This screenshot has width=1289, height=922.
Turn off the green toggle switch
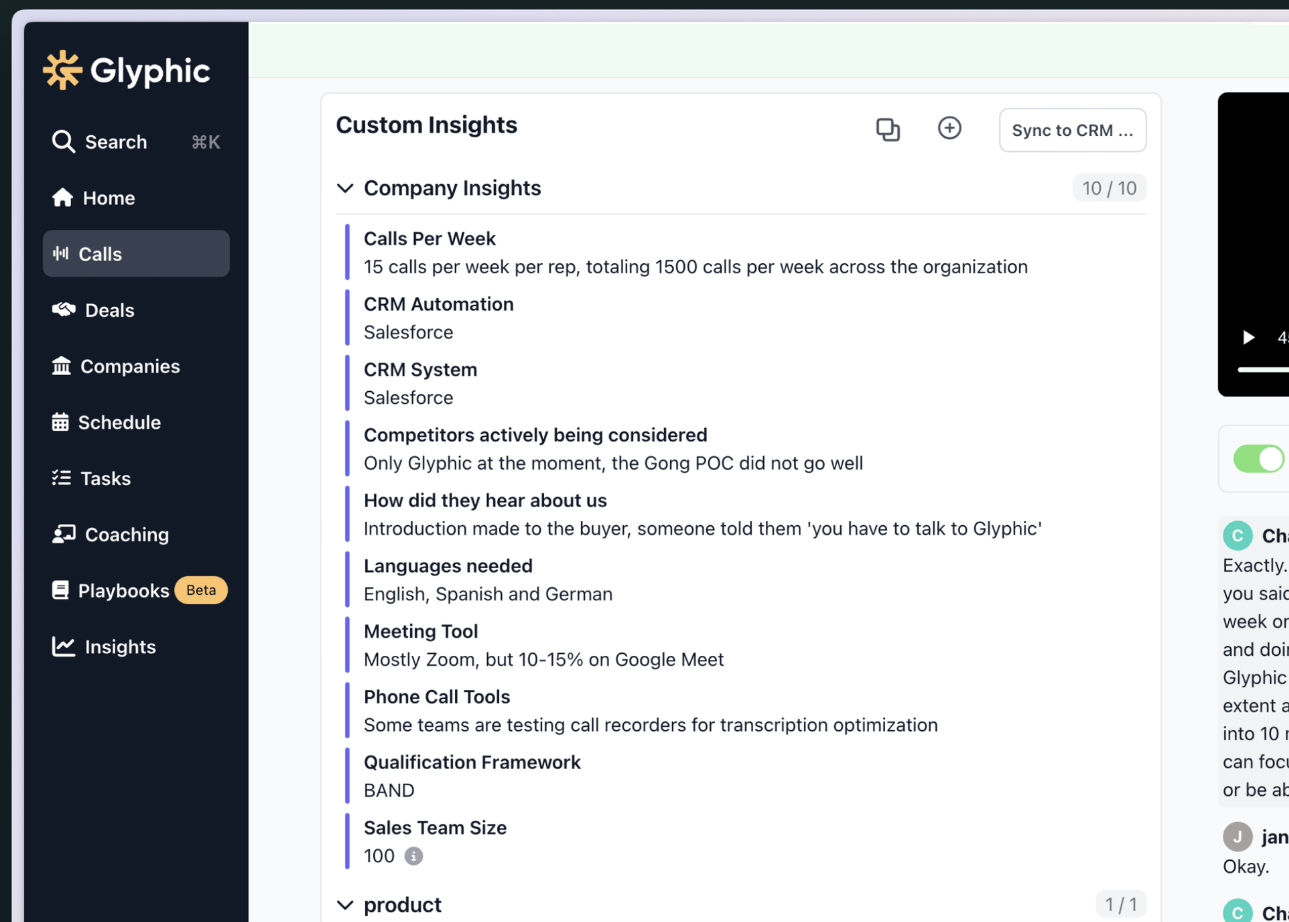coord(1258,459)
